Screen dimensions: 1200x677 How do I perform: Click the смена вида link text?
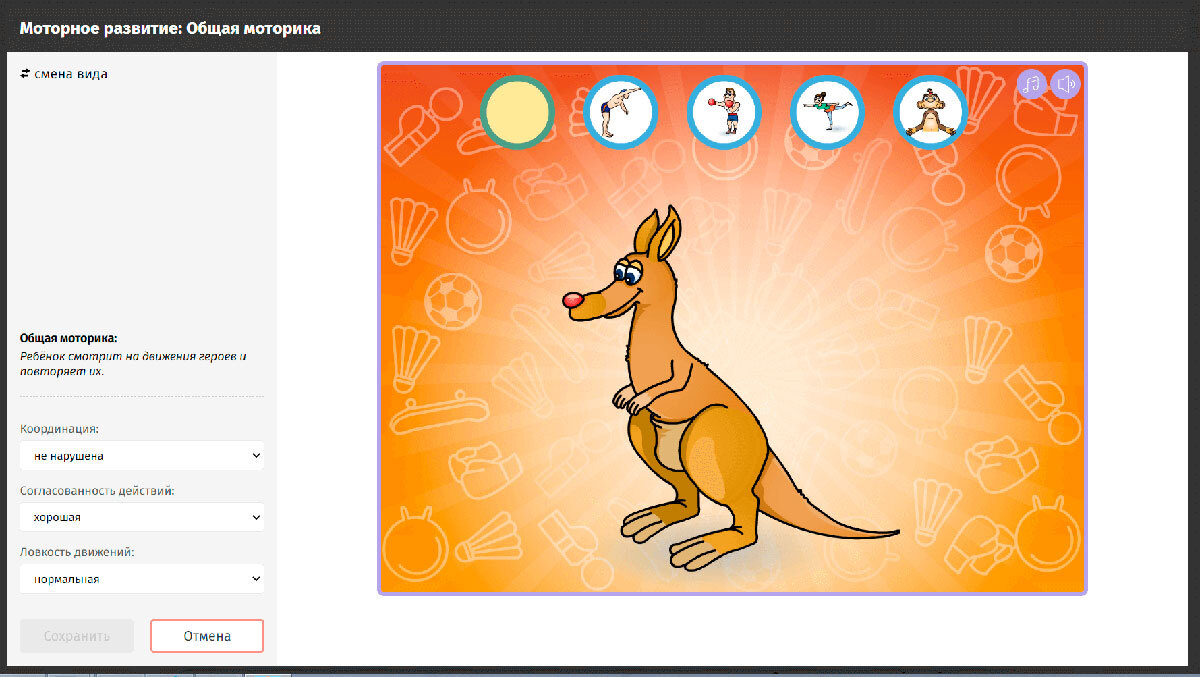pos(71,74)
